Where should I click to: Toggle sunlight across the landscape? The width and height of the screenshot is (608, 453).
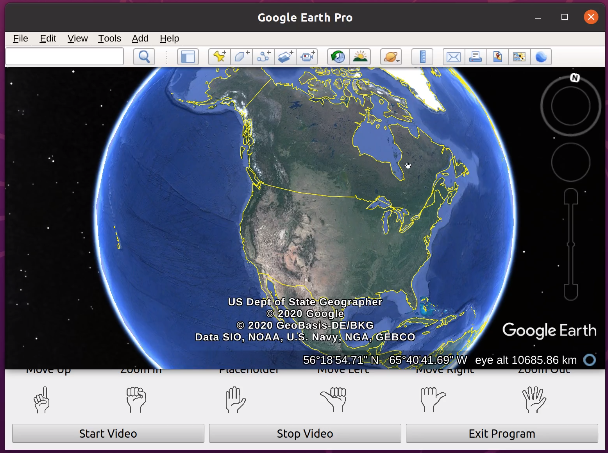(x=359, y=57)
